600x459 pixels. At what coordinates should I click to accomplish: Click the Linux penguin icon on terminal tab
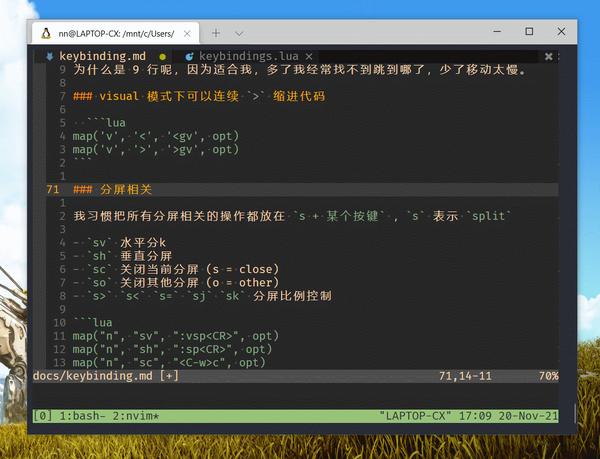pyautogui.click(x=46, y=34)
